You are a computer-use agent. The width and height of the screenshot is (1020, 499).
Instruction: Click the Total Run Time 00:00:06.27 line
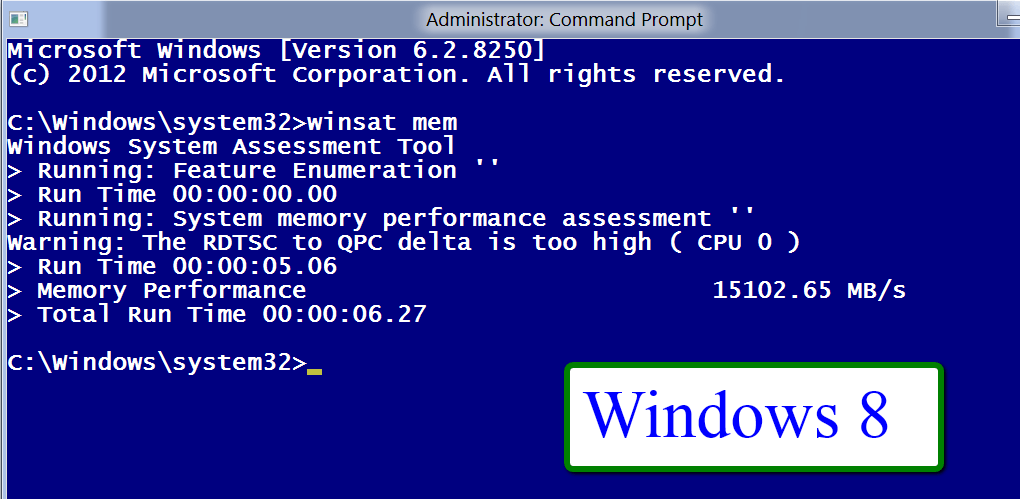(217, 314)
